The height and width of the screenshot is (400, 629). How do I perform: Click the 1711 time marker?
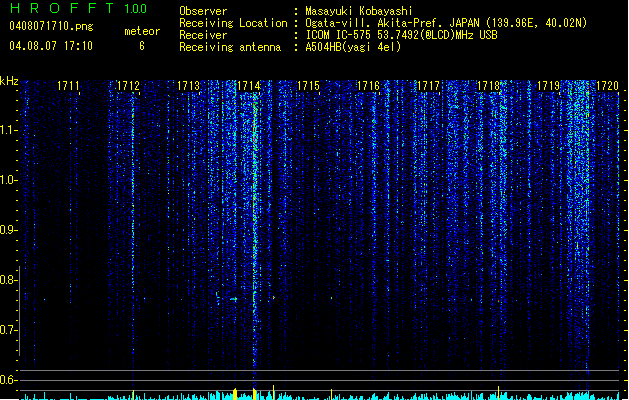(68, 86)
